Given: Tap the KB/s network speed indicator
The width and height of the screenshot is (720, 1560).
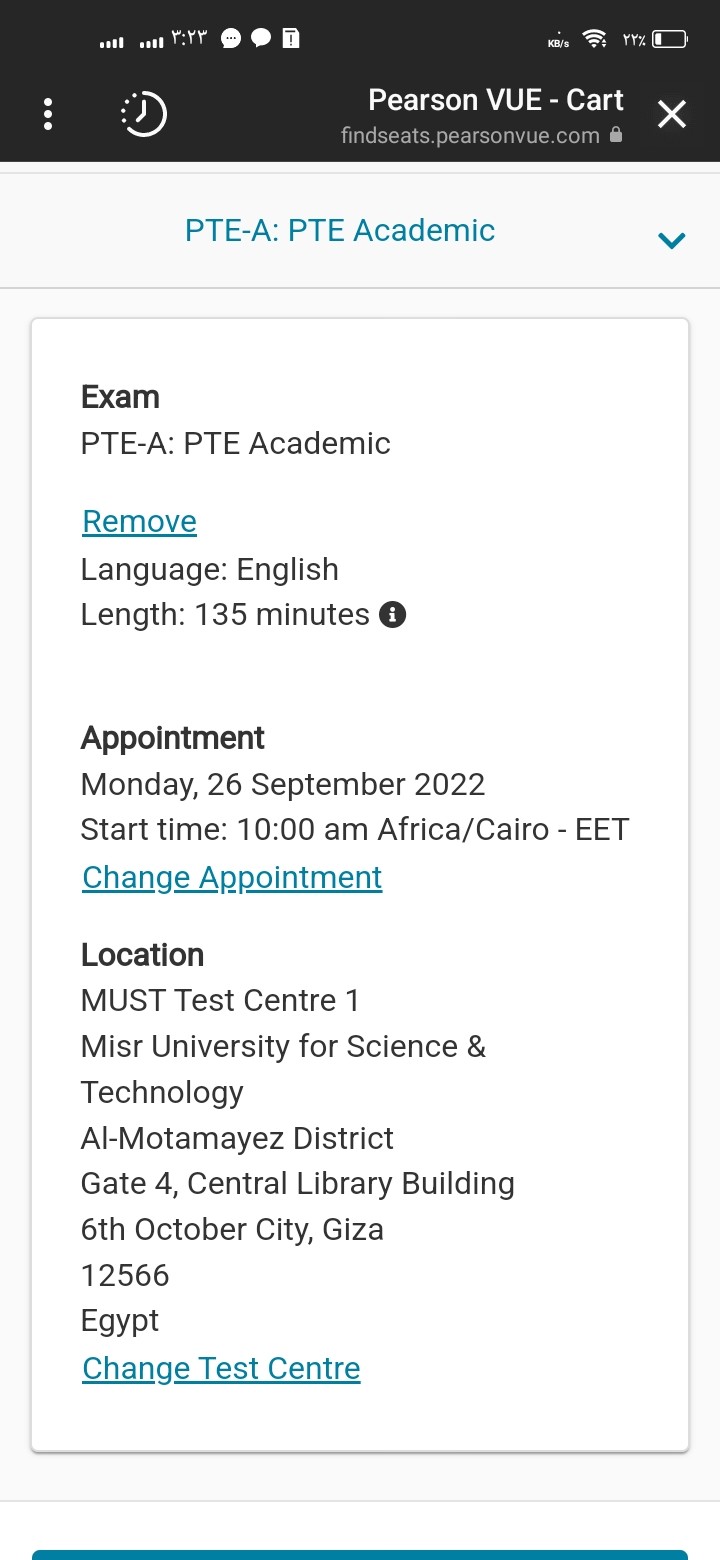Looking at the screenshot, I should pyautogui.click(x=558, y=41).
